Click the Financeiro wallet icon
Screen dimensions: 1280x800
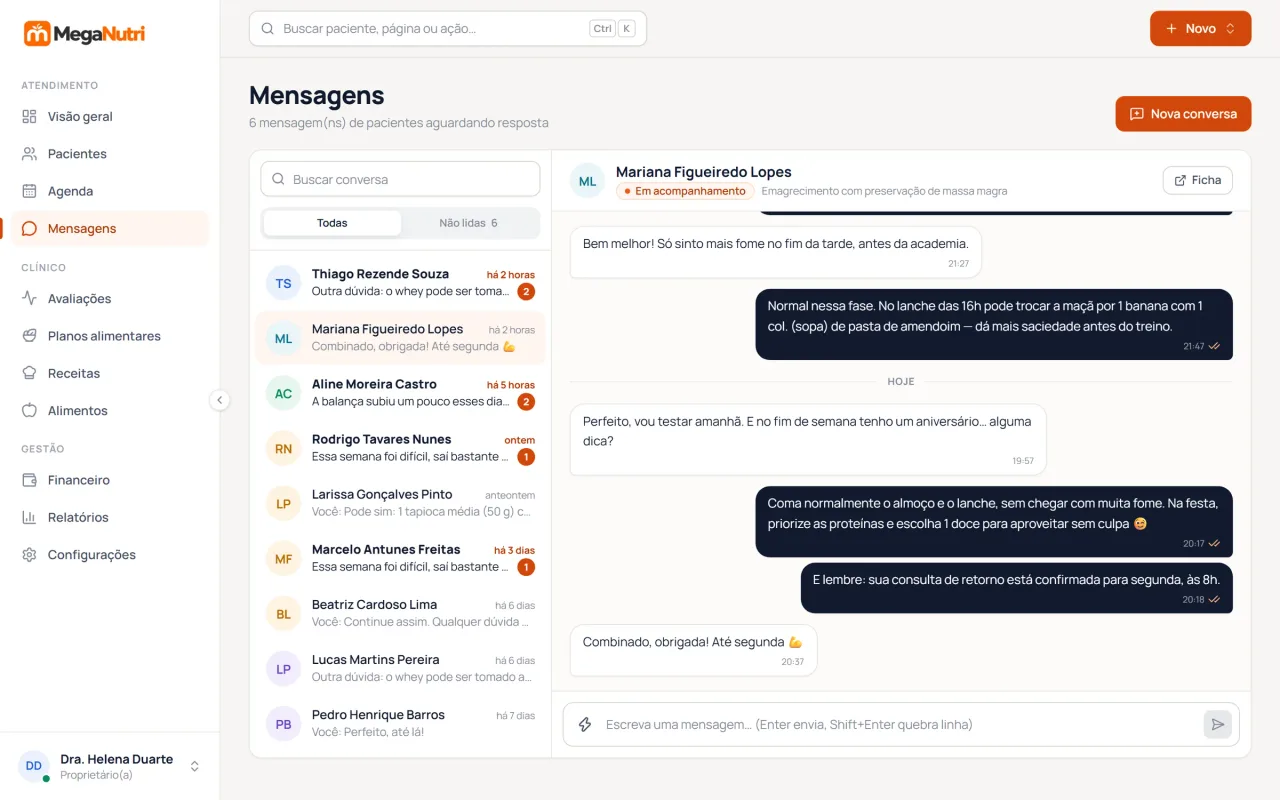(29, 480)
